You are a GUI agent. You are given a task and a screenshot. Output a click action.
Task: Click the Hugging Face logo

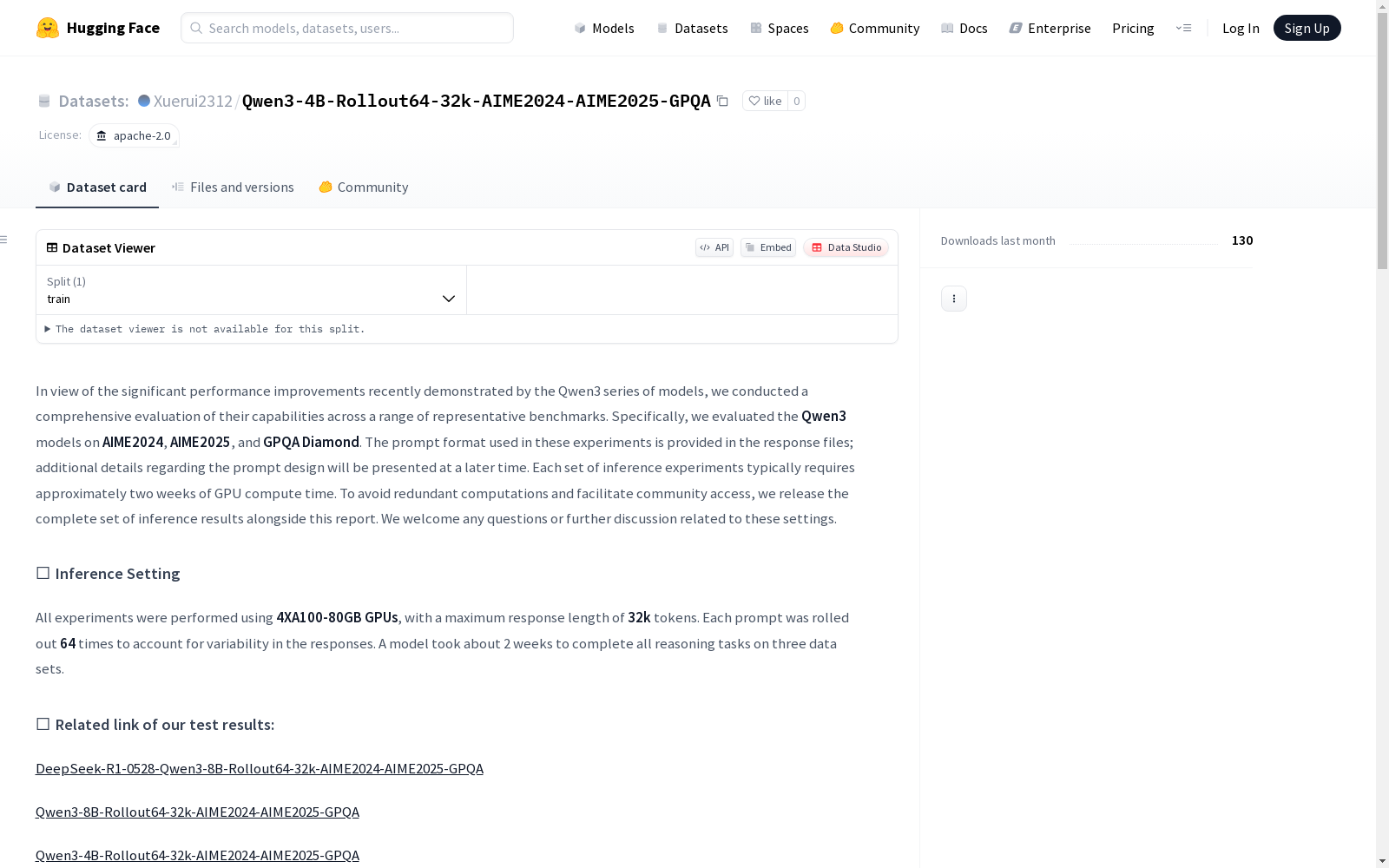tap(97, 28)
